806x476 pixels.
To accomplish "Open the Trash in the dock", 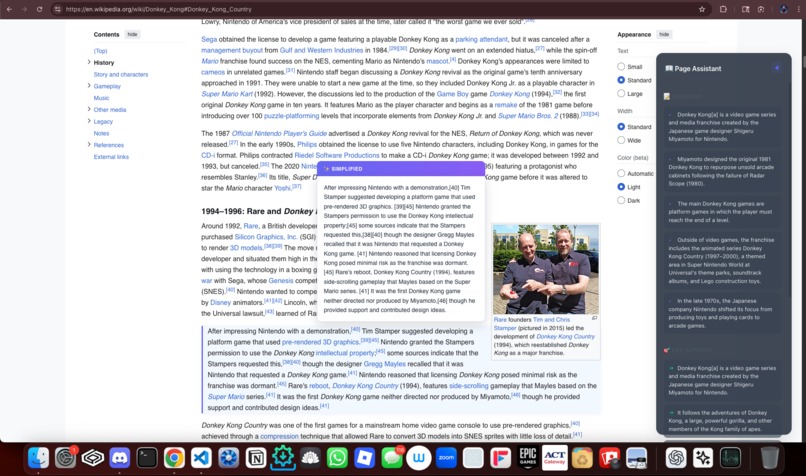I will click(x=770, y=457).
